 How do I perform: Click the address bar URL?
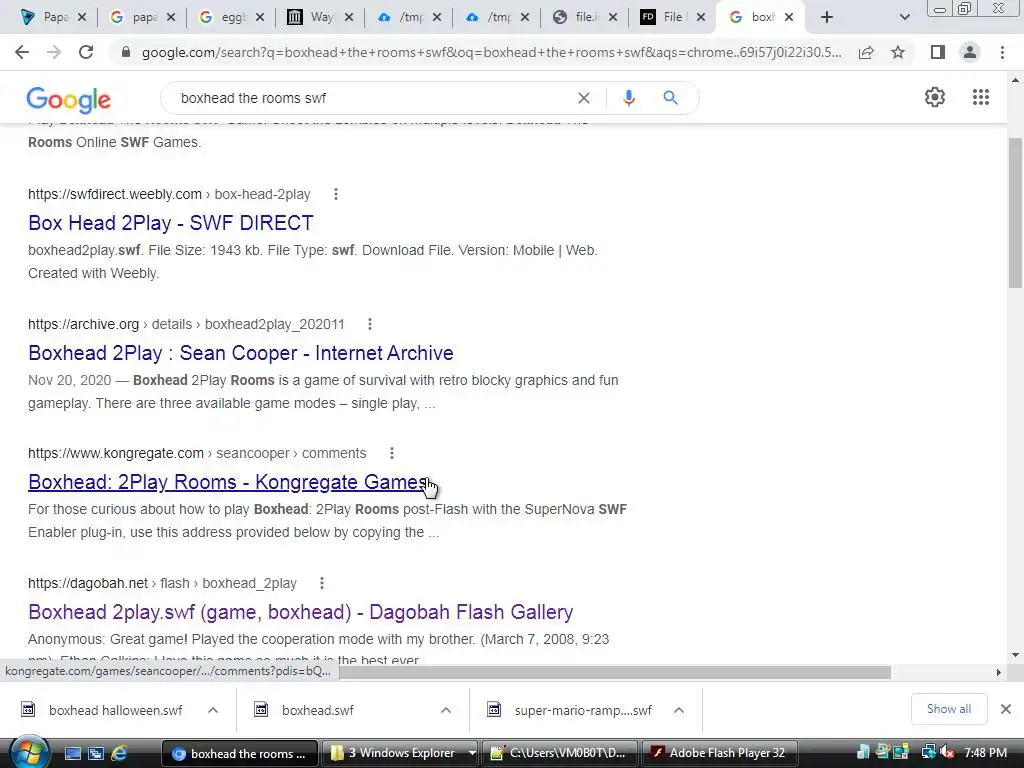tap(491, 52)
